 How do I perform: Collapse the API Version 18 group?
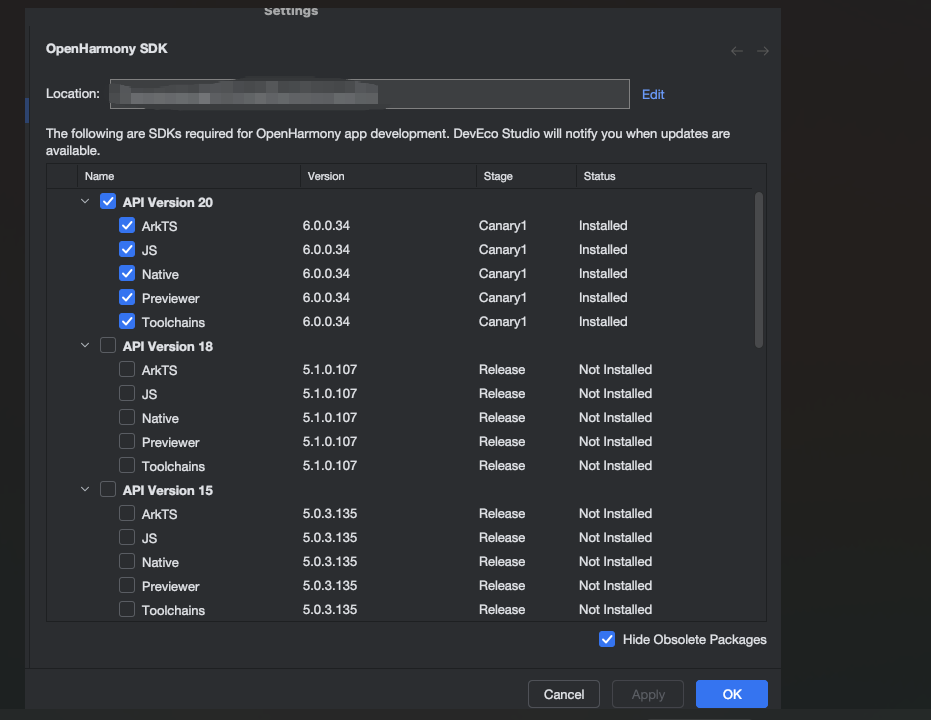pyautogui.click(x=85, y=345)
